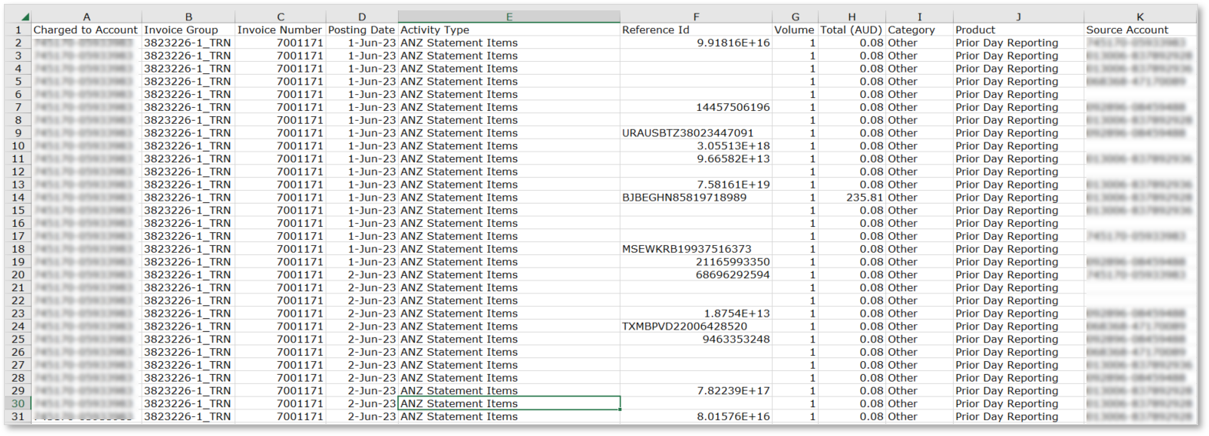Viewport: 1209px width, 436px height.
Task: Select column E header
Action: coord(509,17)
